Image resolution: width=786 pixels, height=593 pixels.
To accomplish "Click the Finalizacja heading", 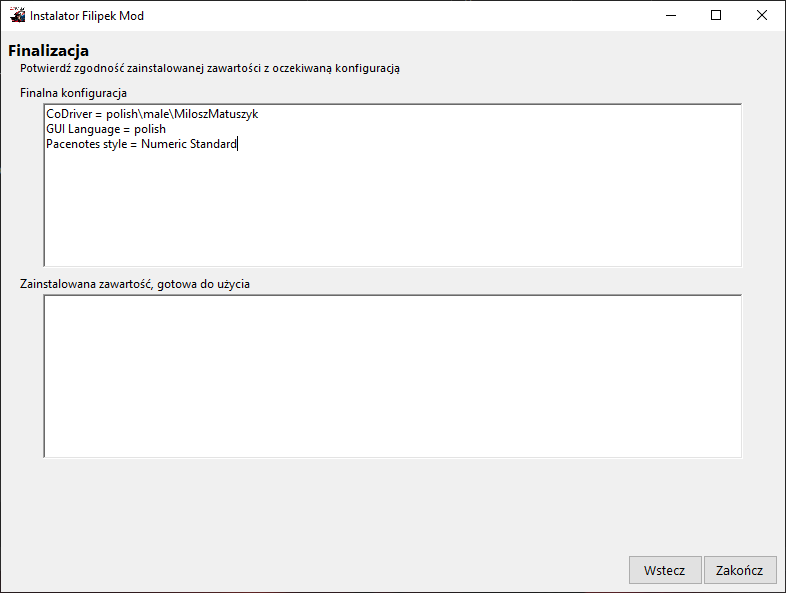I will [49, 51].
